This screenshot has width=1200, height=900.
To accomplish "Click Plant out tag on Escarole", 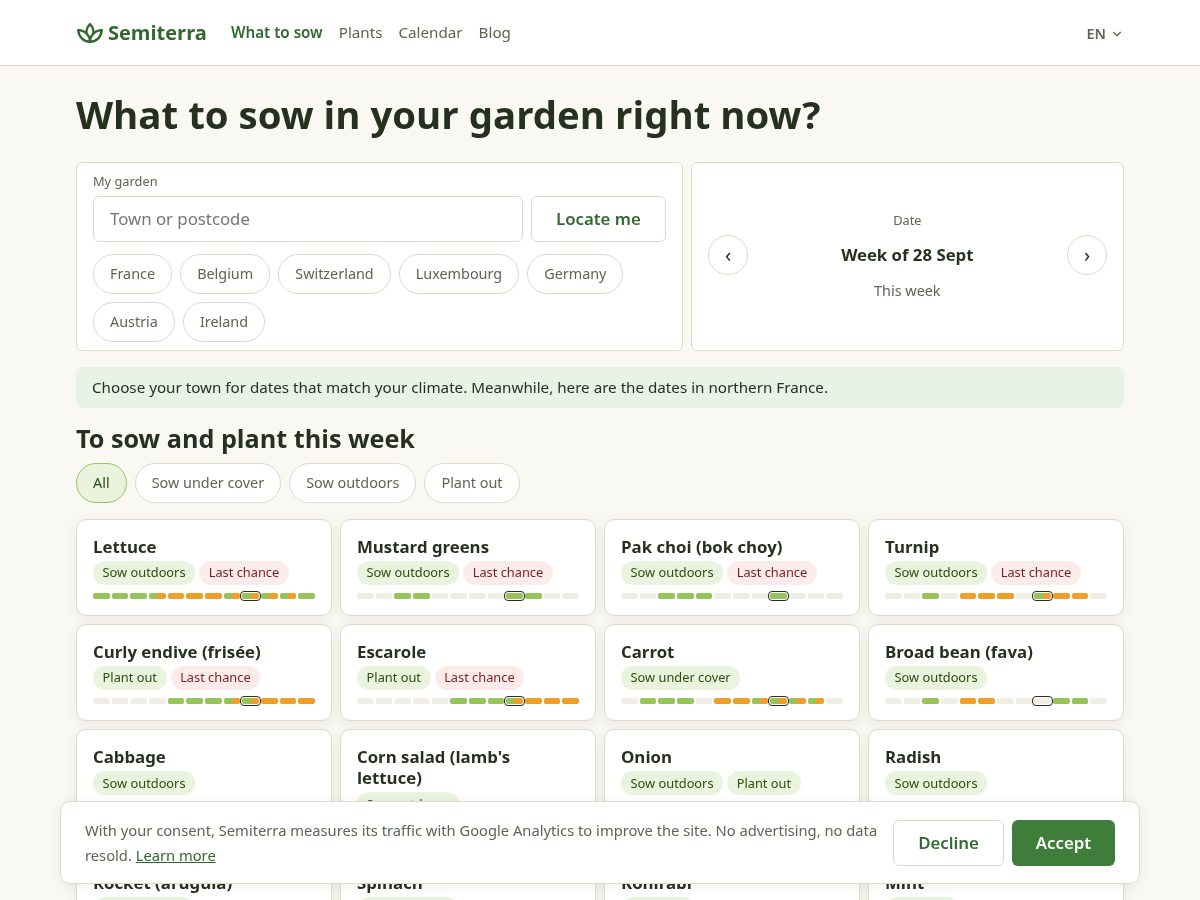I will pos(394,678).
